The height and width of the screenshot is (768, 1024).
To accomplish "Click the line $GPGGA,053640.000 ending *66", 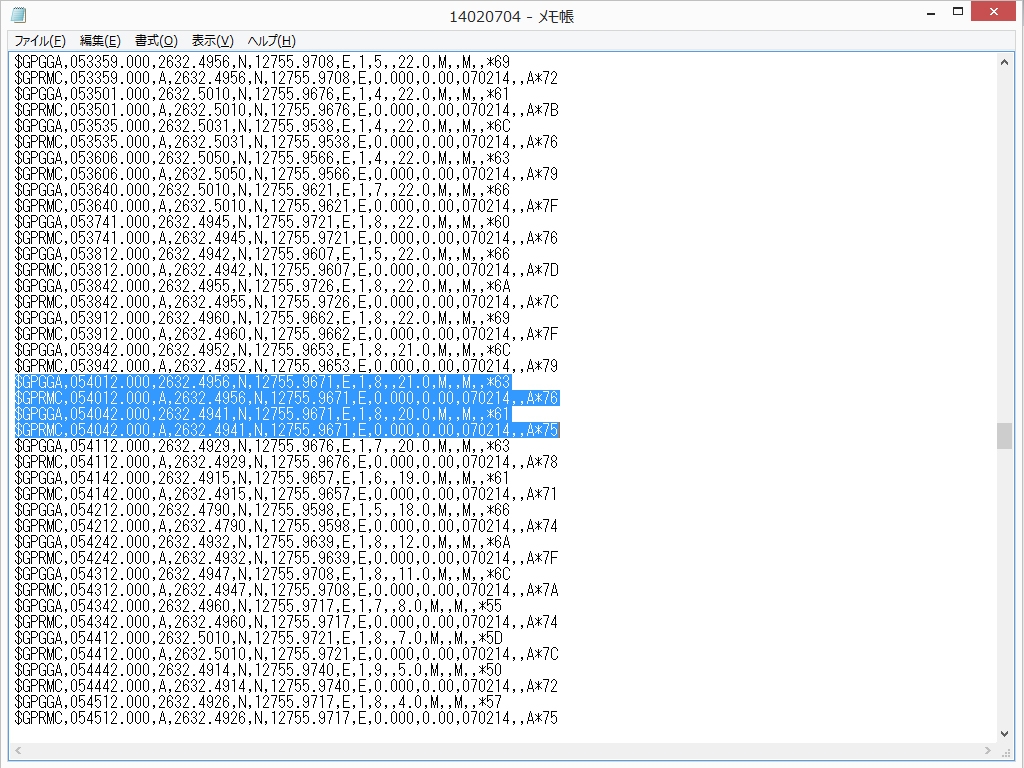I will pyautogui.click(x=262, y=190).
